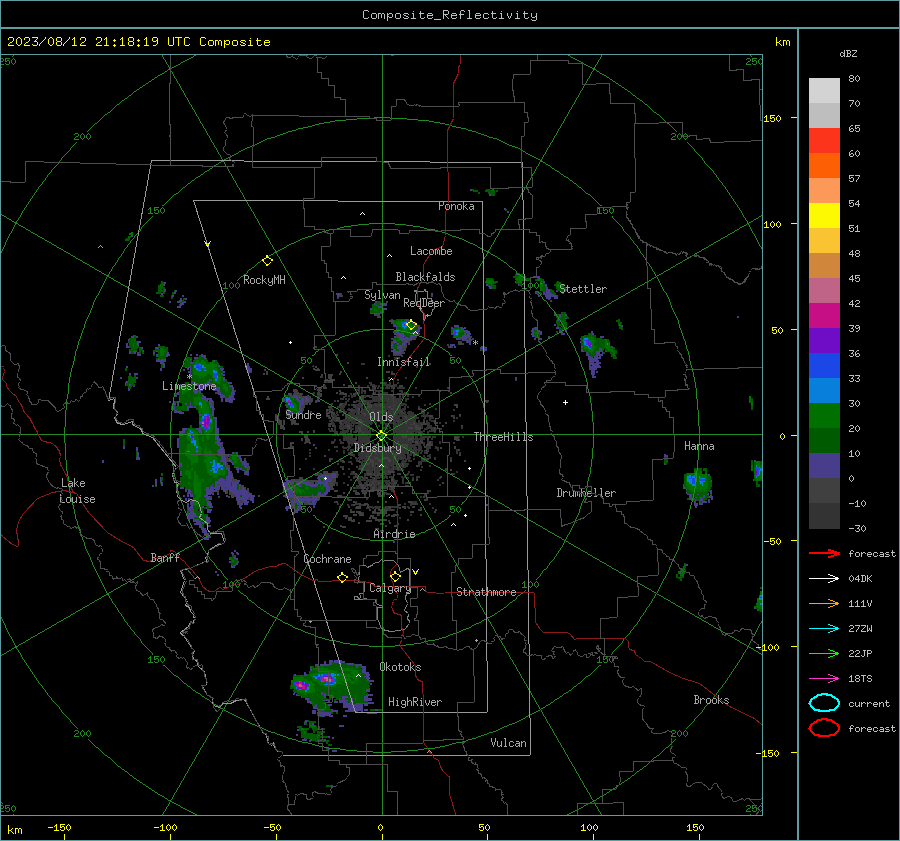Click the Lake Louise label
This screenshot has height=841, width=900.
[x=77, y=491]
